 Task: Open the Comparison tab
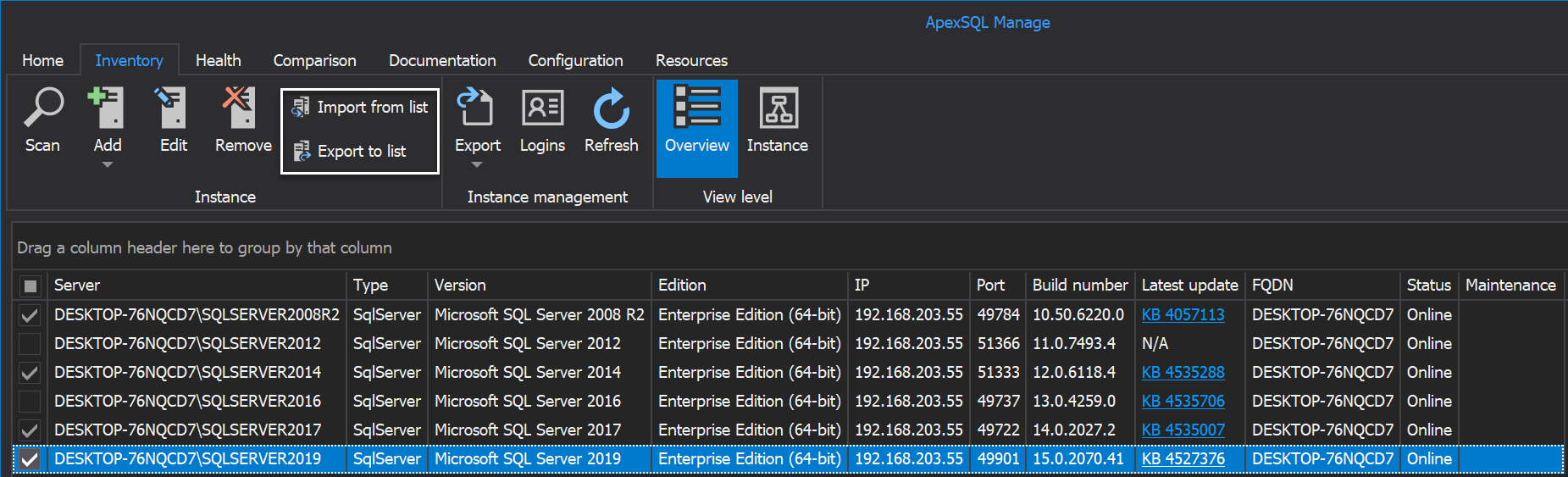click(x=314, y=60)
